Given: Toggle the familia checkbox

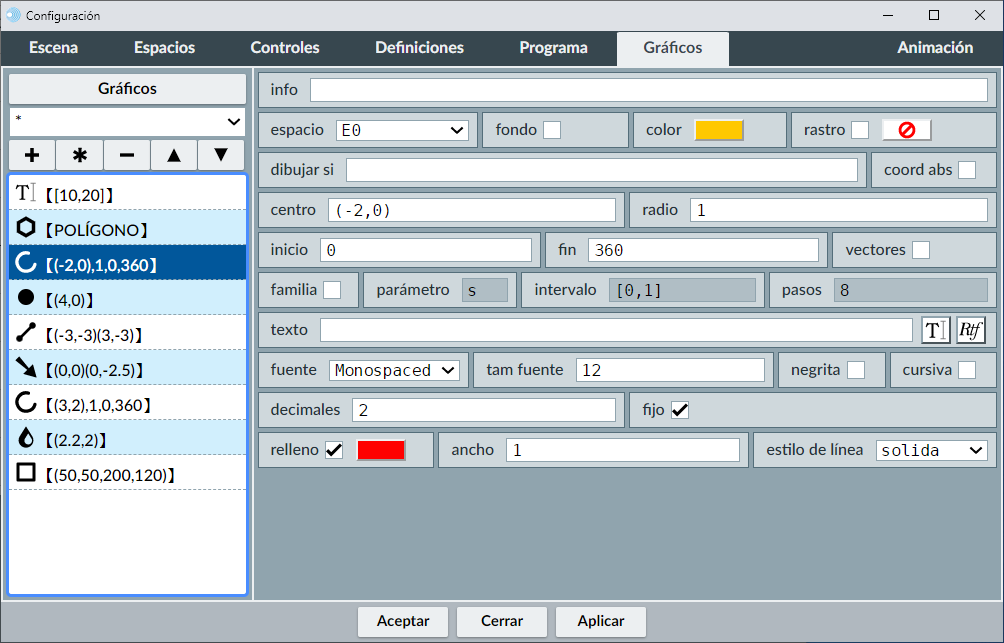Looking at the screenshot, I should [x=331, y=290].
